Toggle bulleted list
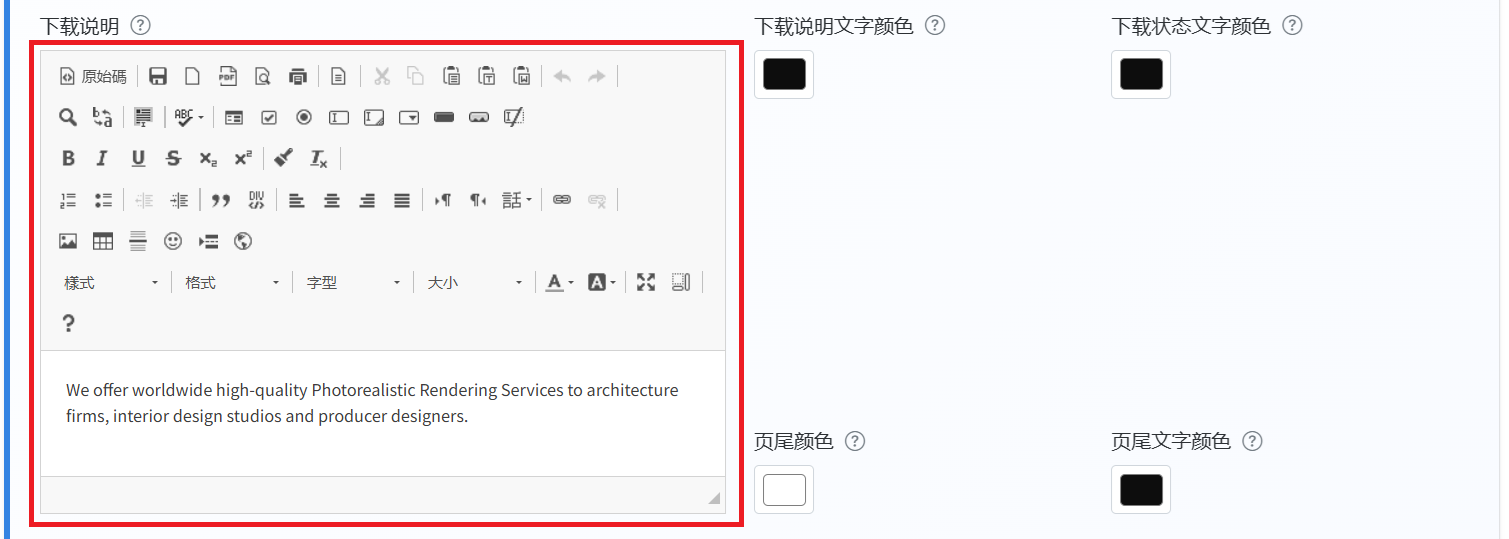 pyautogui.click(x=102, y=200)
